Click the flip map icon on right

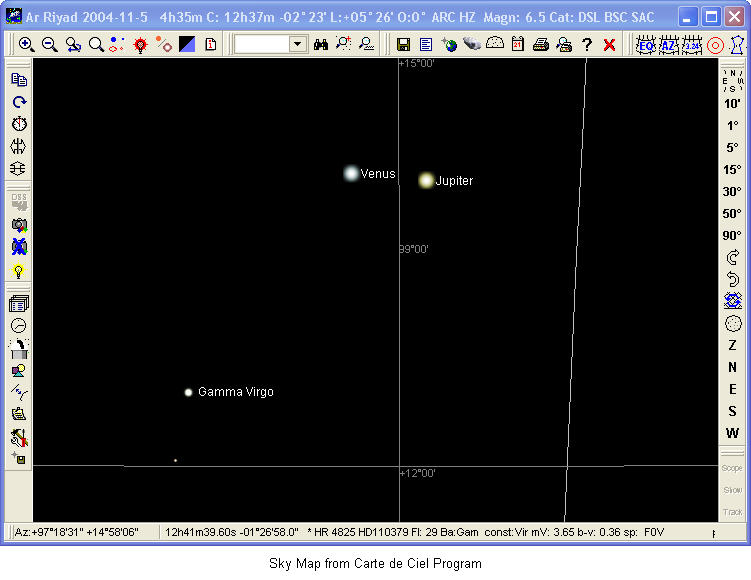[733, 301]
